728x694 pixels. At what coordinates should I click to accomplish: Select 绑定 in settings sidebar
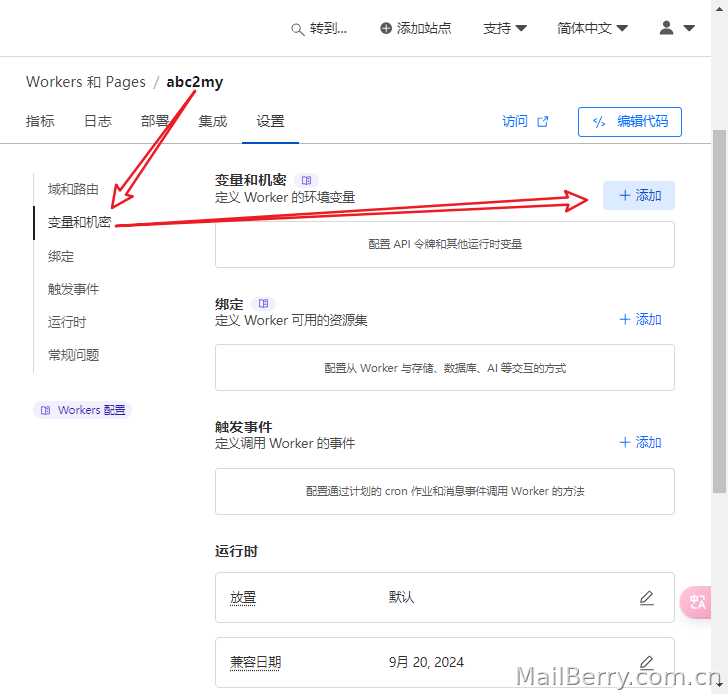pyautogui.click(x=61, y=256)
